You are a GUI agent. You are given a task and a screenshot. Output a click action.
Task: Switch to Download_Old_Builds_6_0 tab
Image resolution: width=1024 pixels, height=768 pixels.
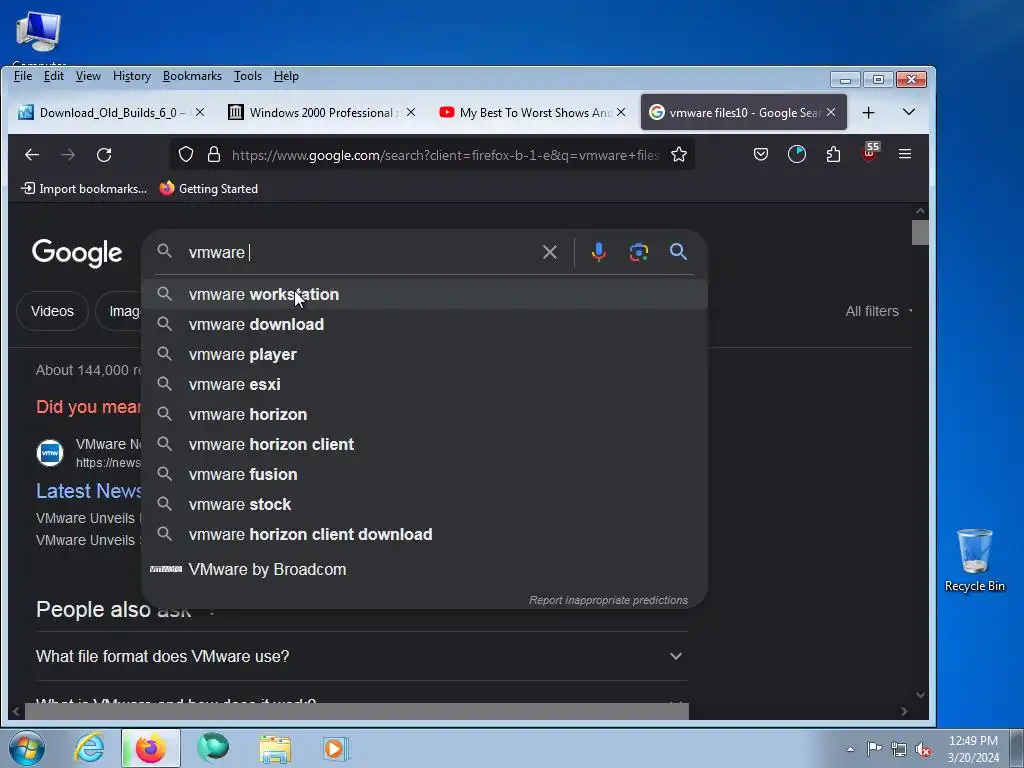pos(109,112)
